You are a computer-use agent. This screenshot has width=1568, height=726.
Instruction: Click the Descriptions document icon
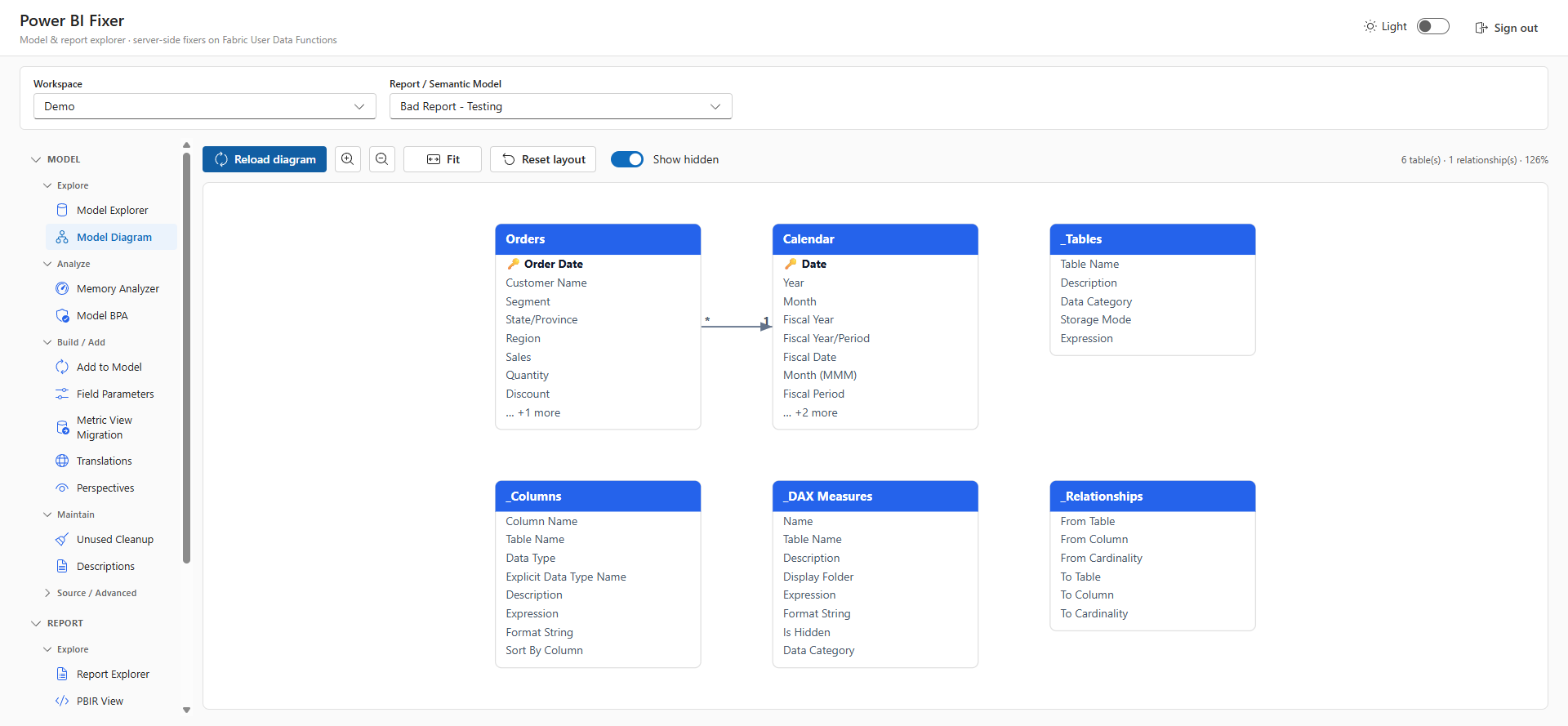[x=62, y=566]
